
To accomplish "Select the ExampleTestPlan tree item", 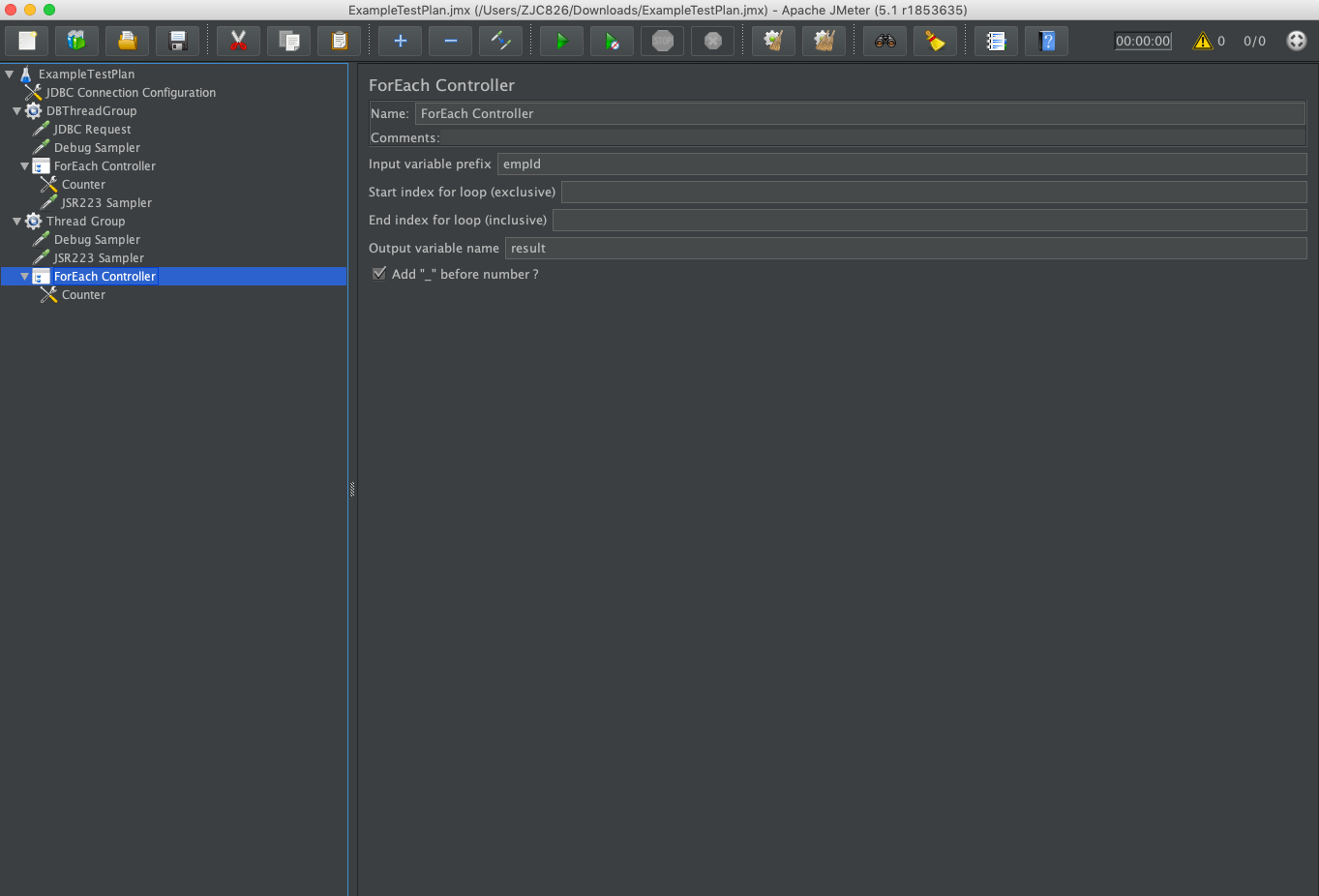I will tap(86, 74).
